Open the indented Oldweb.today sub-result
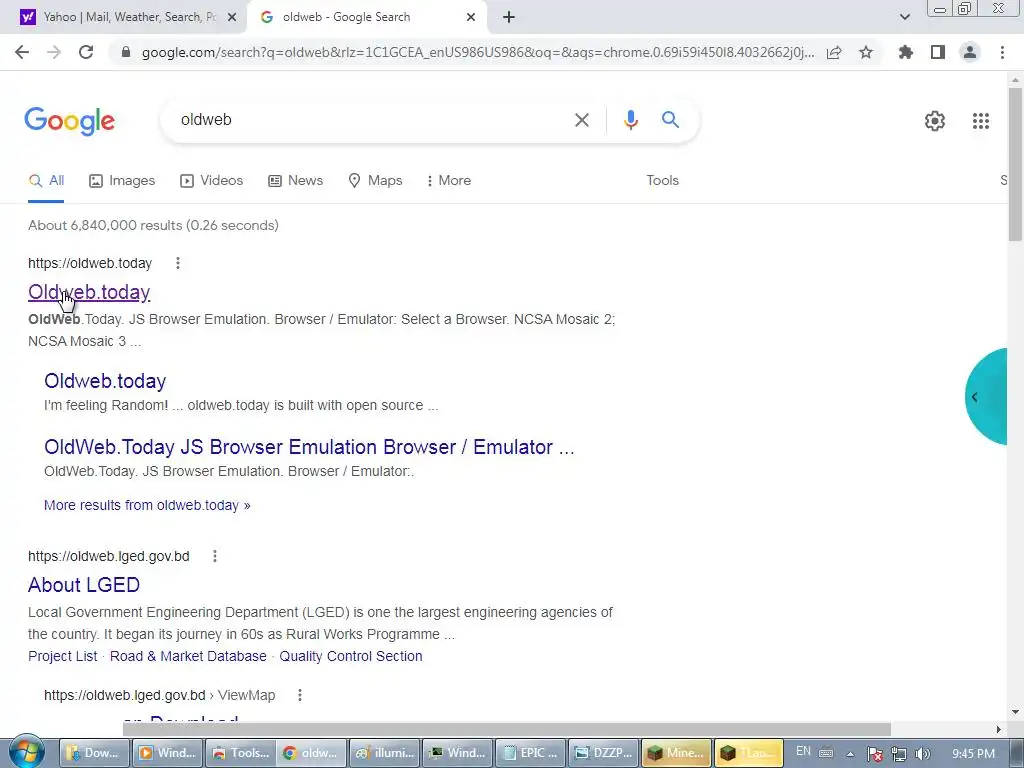The image size is (1024, 768). 105,381
